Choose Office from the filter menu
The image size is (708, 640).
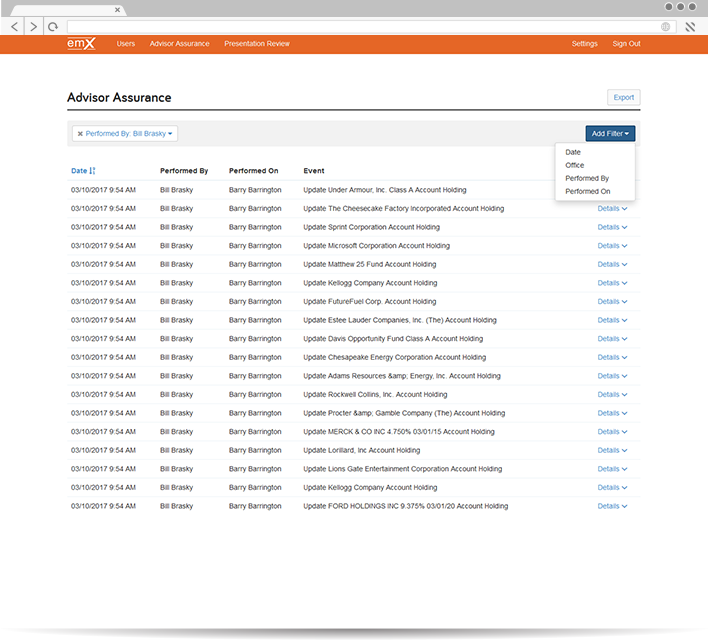574,165
